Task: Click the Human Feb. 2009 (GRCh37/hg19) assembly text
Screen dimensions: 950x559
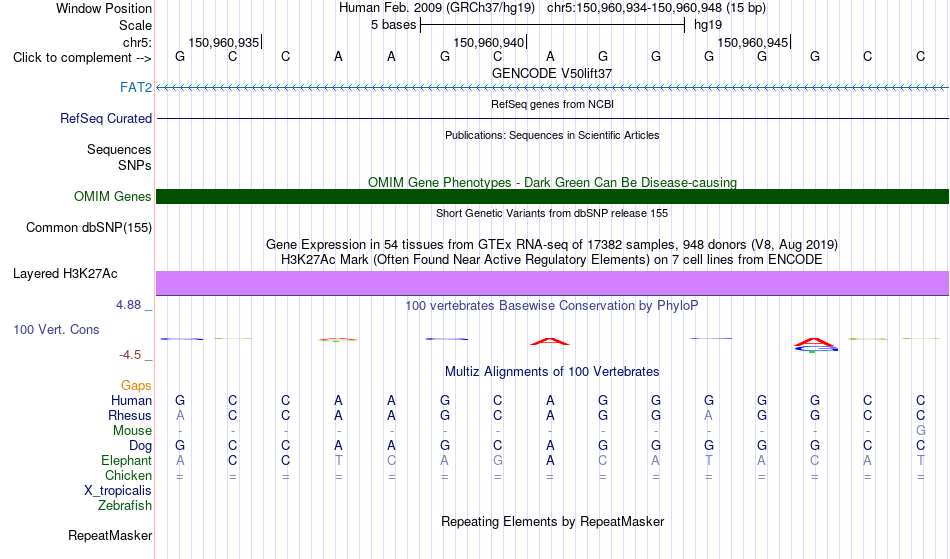Action: pos(437,8)
